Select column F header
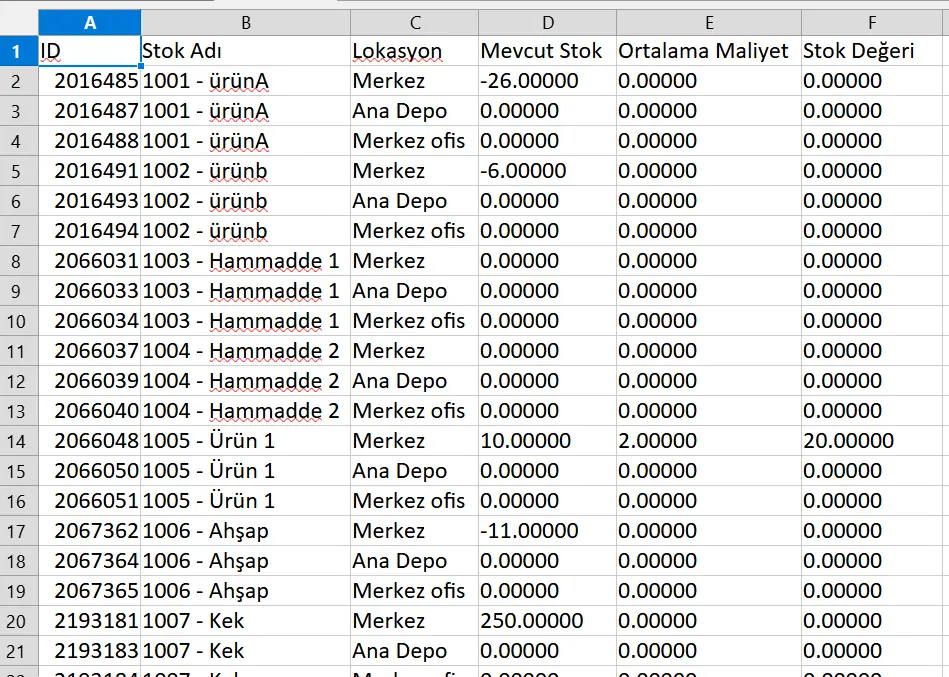This screenshot has height=677, width=949. pyautogui.click(x=872, y=23)
